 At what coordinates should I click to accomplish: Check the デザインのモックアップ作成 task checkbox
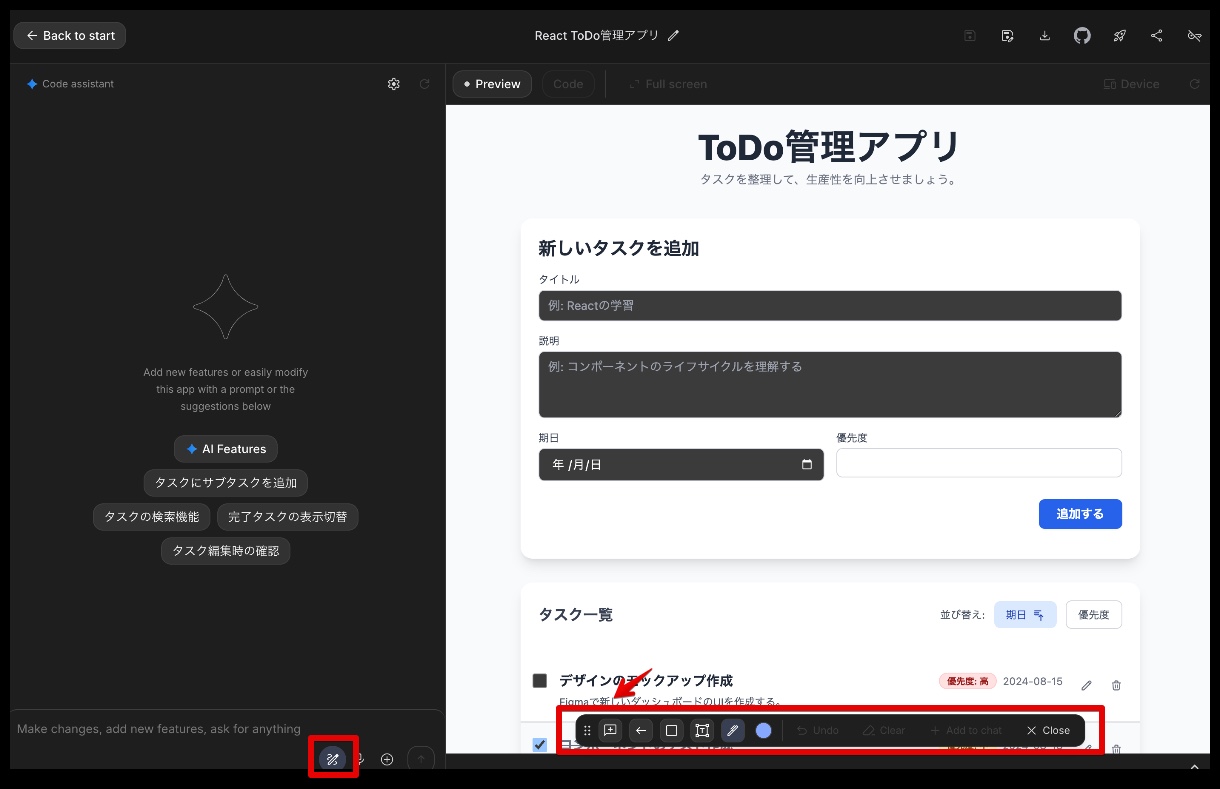540,681
